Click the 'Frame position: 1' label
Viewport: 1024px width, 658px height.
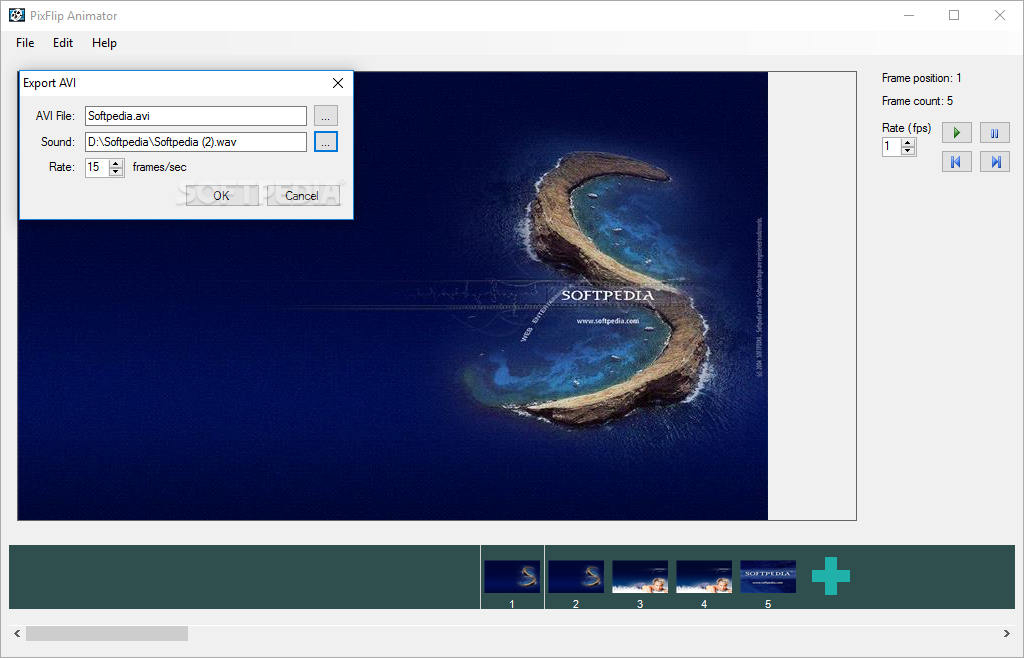coord(921,78)
